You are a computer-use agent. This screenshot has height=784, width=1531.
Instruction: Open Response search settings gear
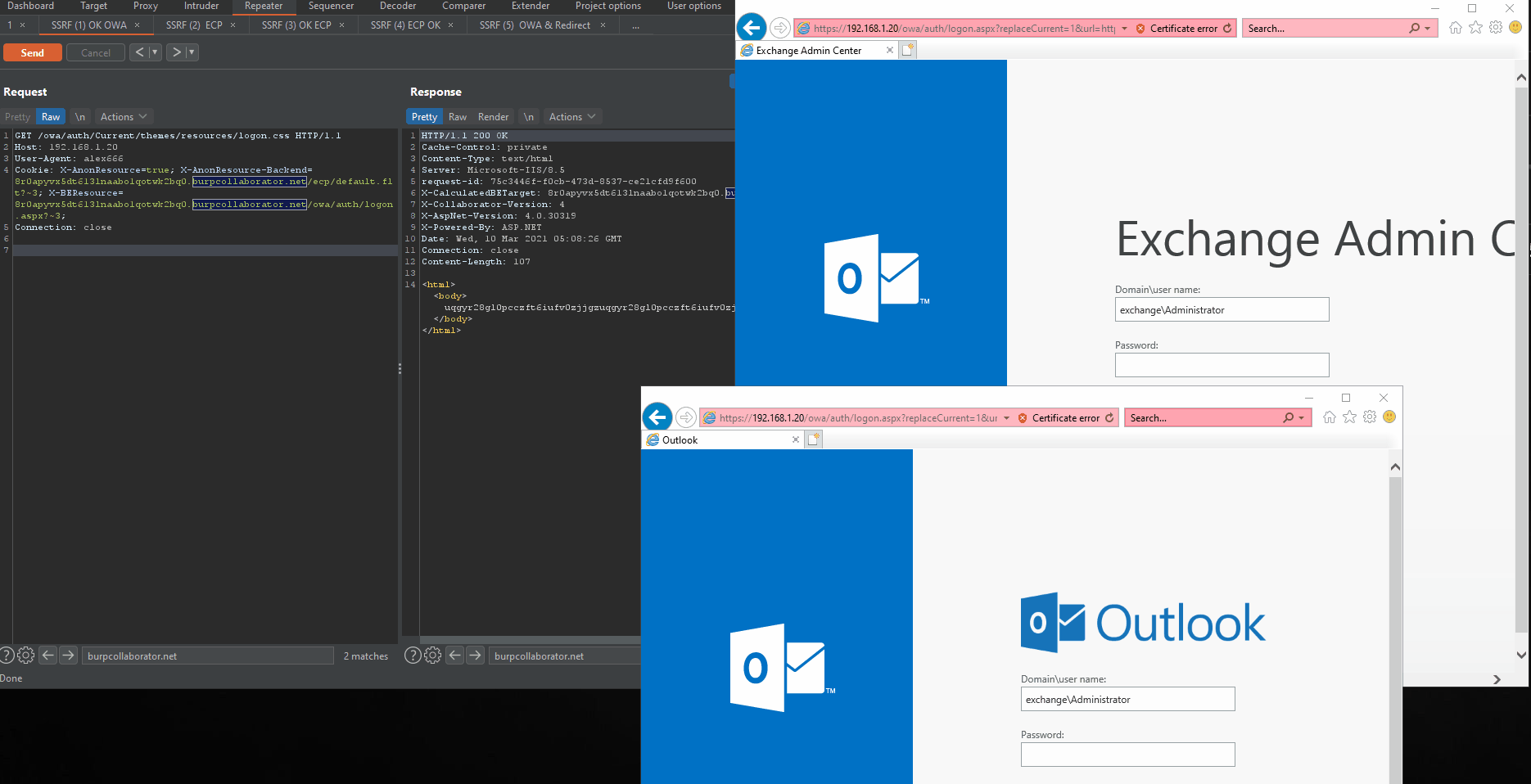point(433,656)
